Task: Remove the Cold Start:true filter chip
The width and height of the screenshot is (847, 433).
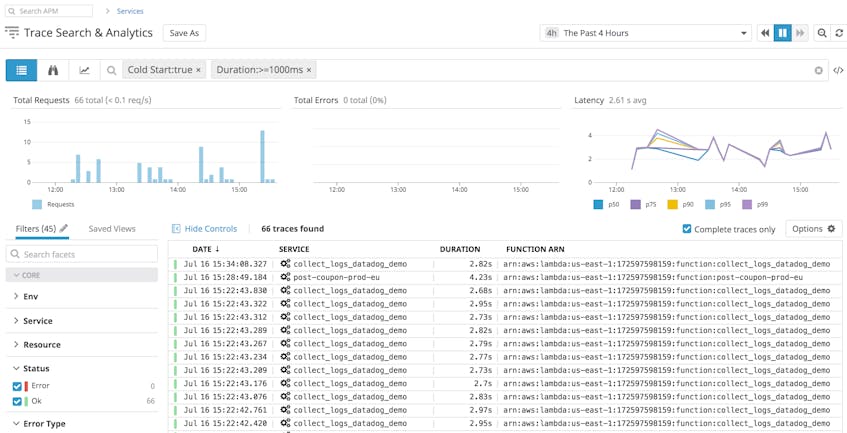Action: [x=198, y=70]
